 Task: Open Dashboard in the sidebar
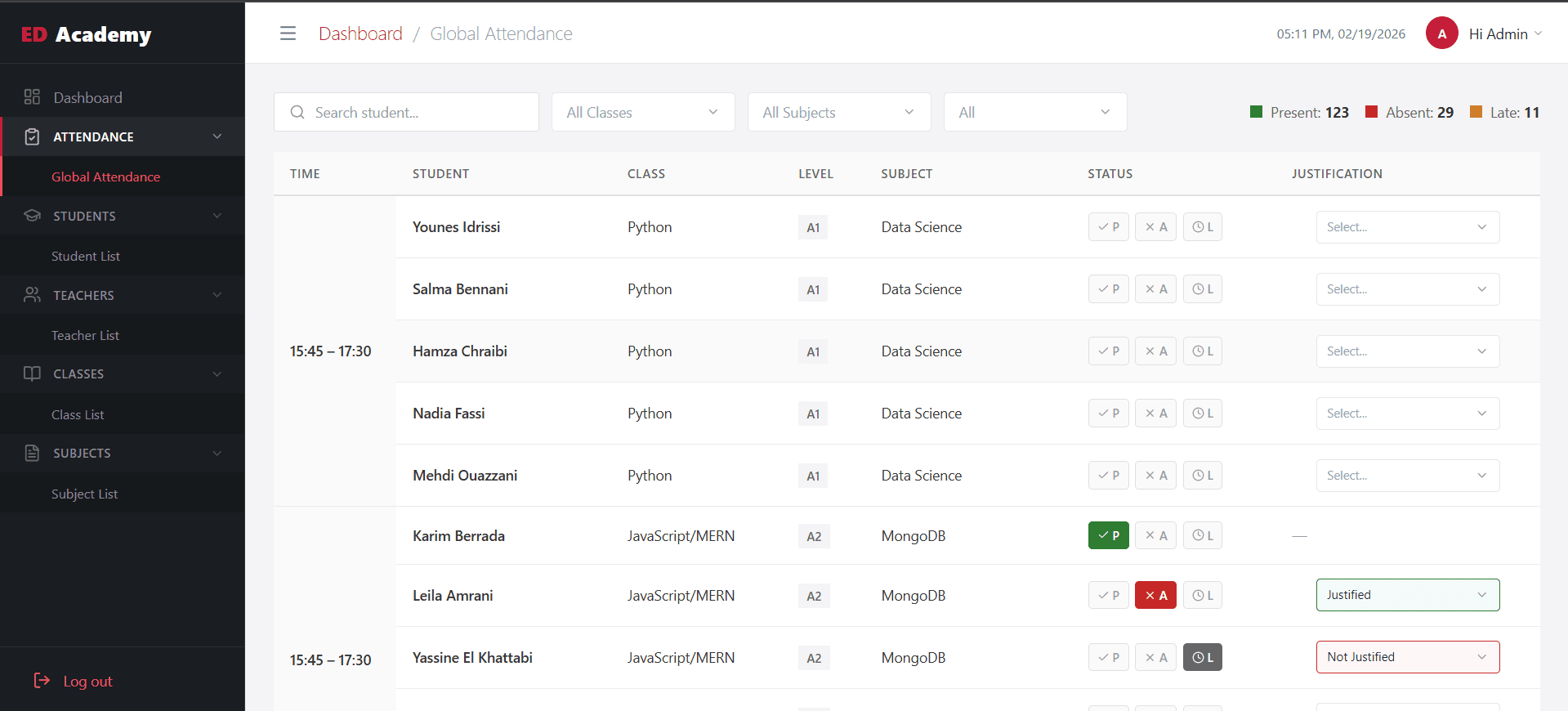[123, 97]
